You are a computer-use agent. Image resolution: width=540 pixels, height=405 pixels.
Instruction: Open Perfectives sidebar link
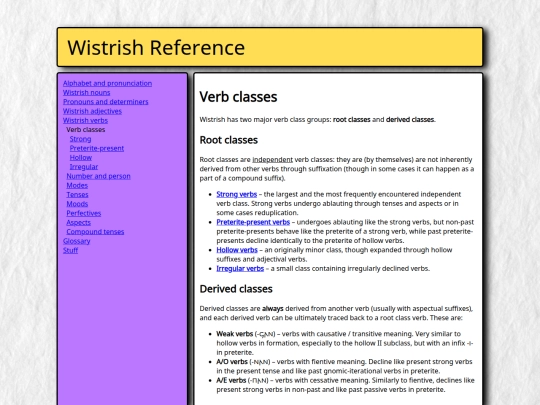click(x=84, y=214)
